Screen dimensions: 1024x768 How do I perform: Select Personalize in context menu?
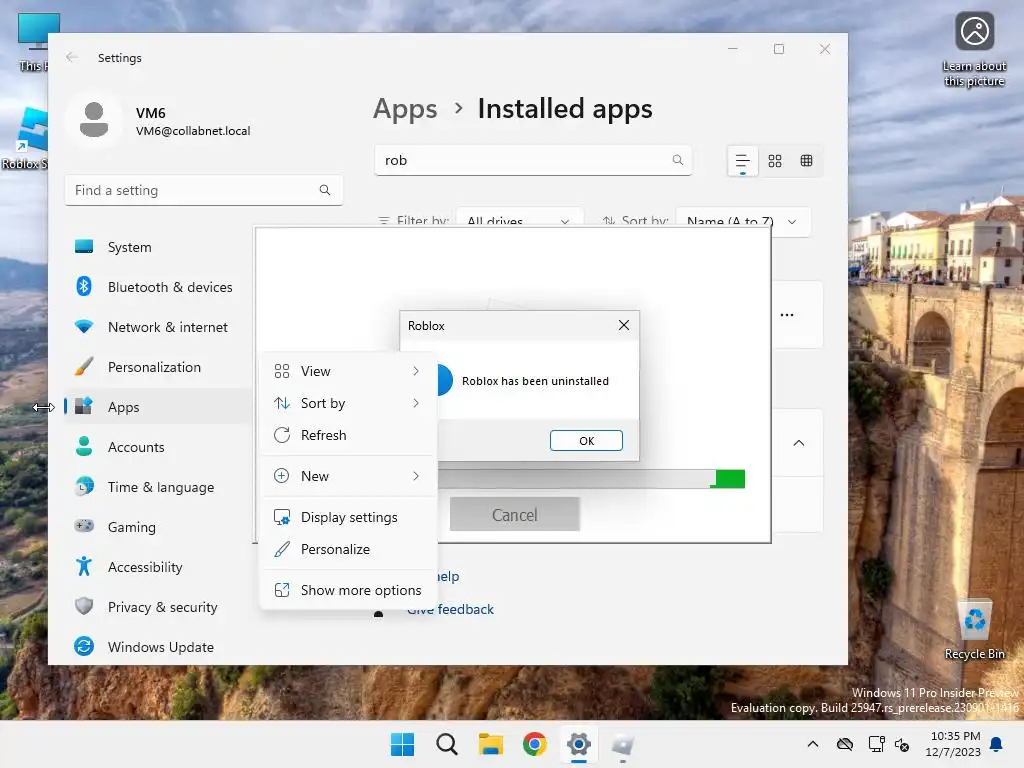(347, 549)
